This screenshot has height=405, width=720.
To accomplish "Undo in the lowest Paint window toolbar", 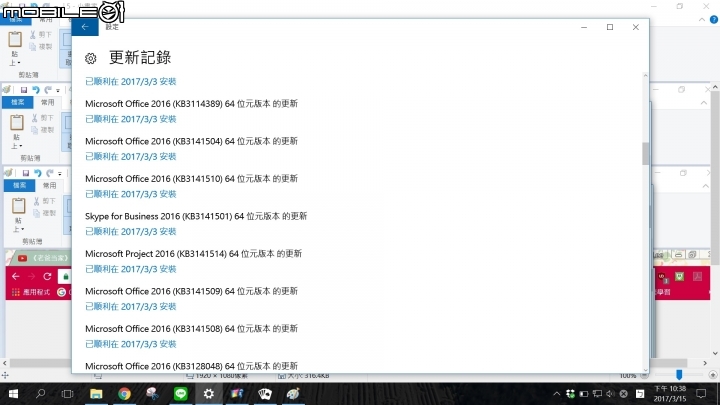I will [x=38, y=173].
